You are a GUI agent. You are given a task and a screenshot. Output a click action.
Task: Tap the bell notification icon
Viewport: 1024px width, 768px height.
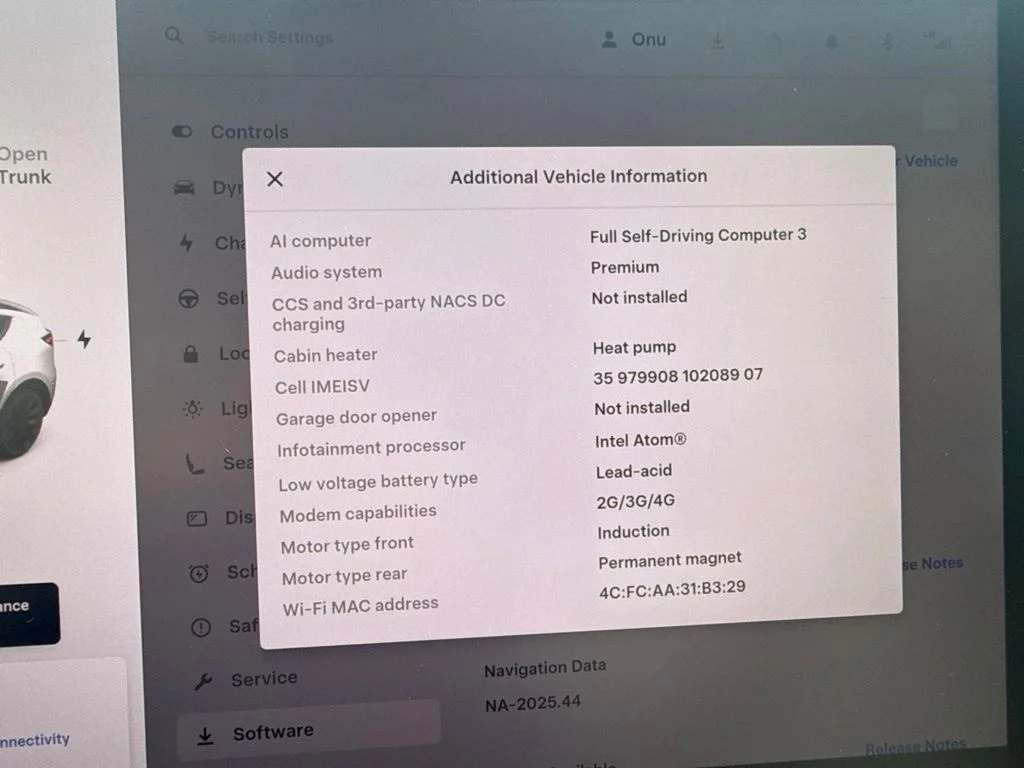click(x=831, y=42)
